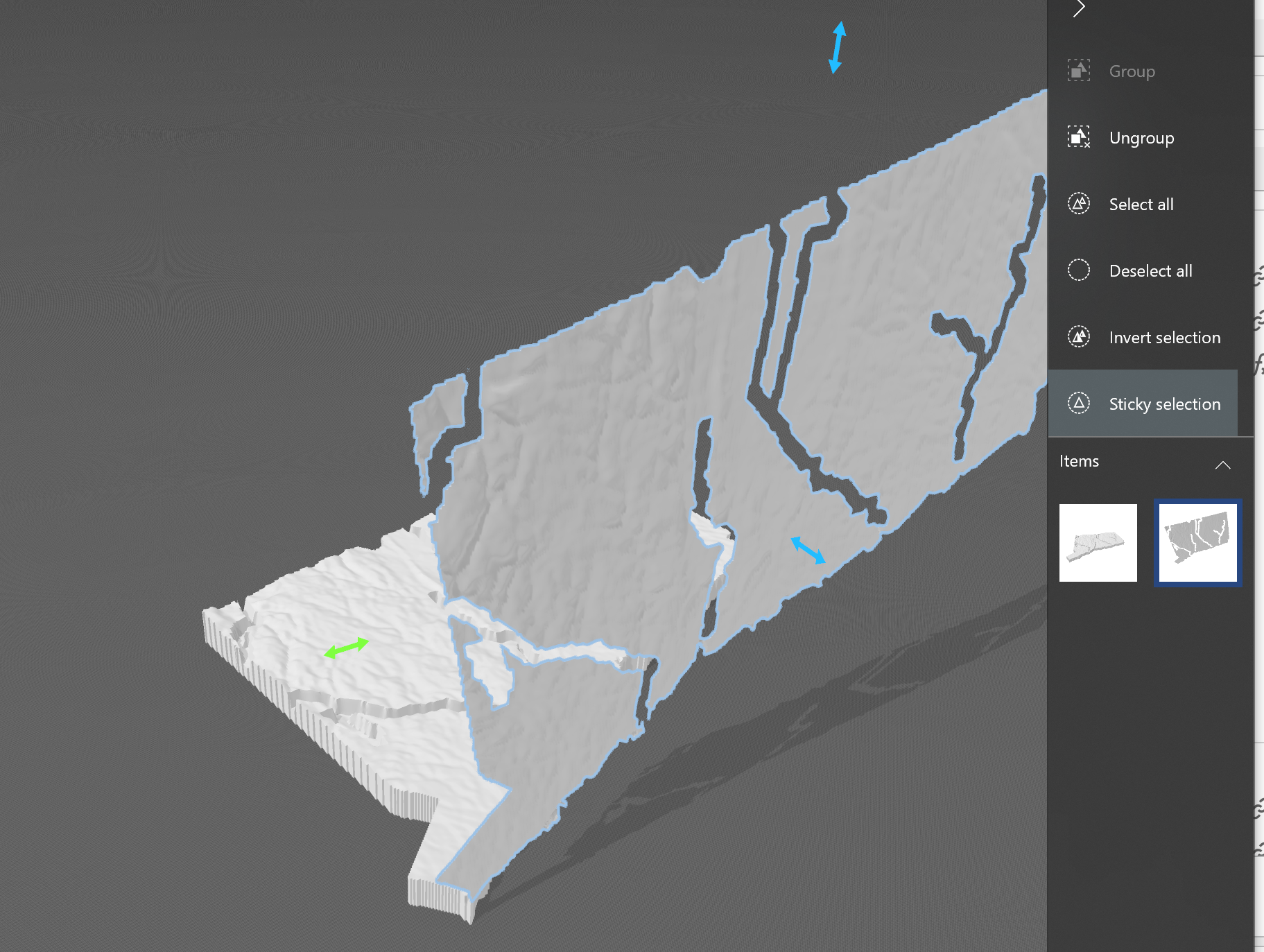The width and height of the screenshot is (1264, 952).
Task: Select the first item thumbnail
Action: (1098, 543)
